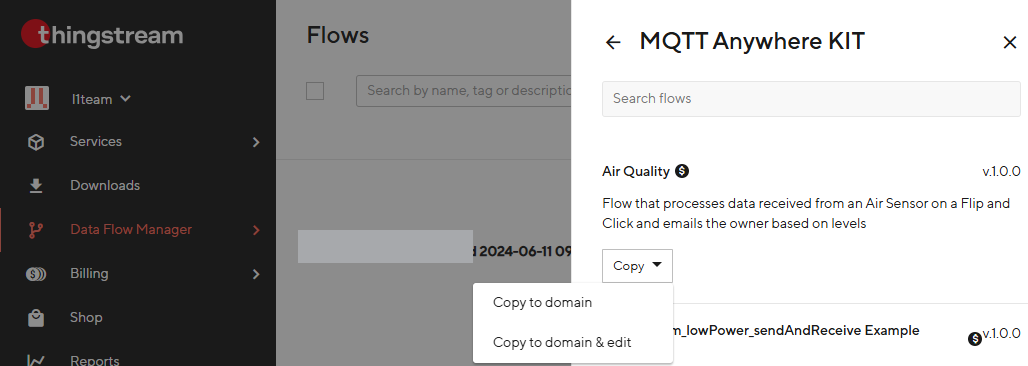Viewport: 1028px width, 366px height.
Task: Go back using the left arrow icon
Action: (x=613, y=43)
